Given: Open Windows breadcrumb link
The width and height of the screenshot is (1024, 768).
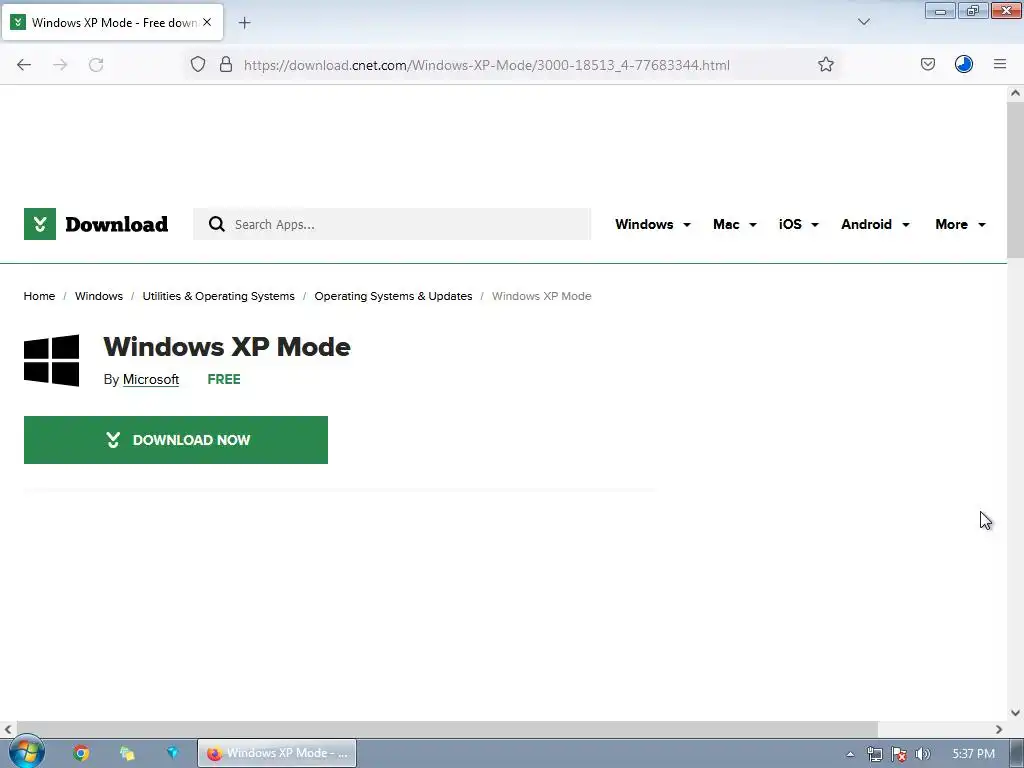Looking at the screenshot, I should pos(99,296).
